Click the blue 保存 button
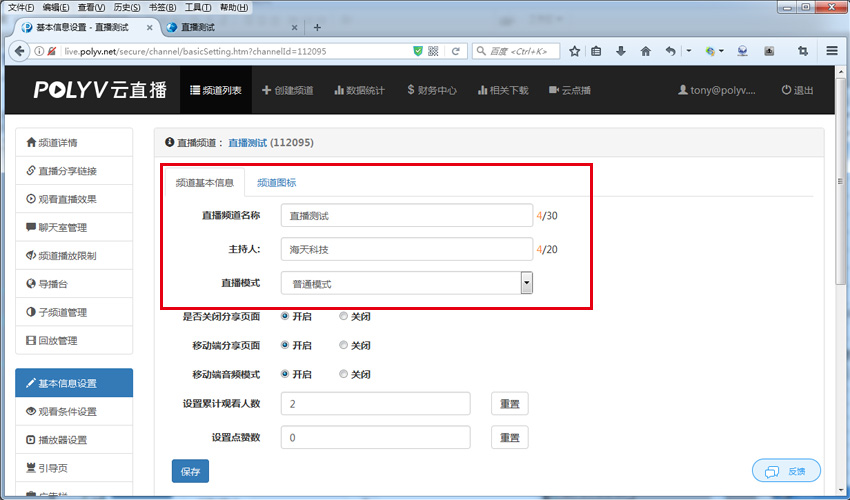850x500 pixels. point(190,470)
